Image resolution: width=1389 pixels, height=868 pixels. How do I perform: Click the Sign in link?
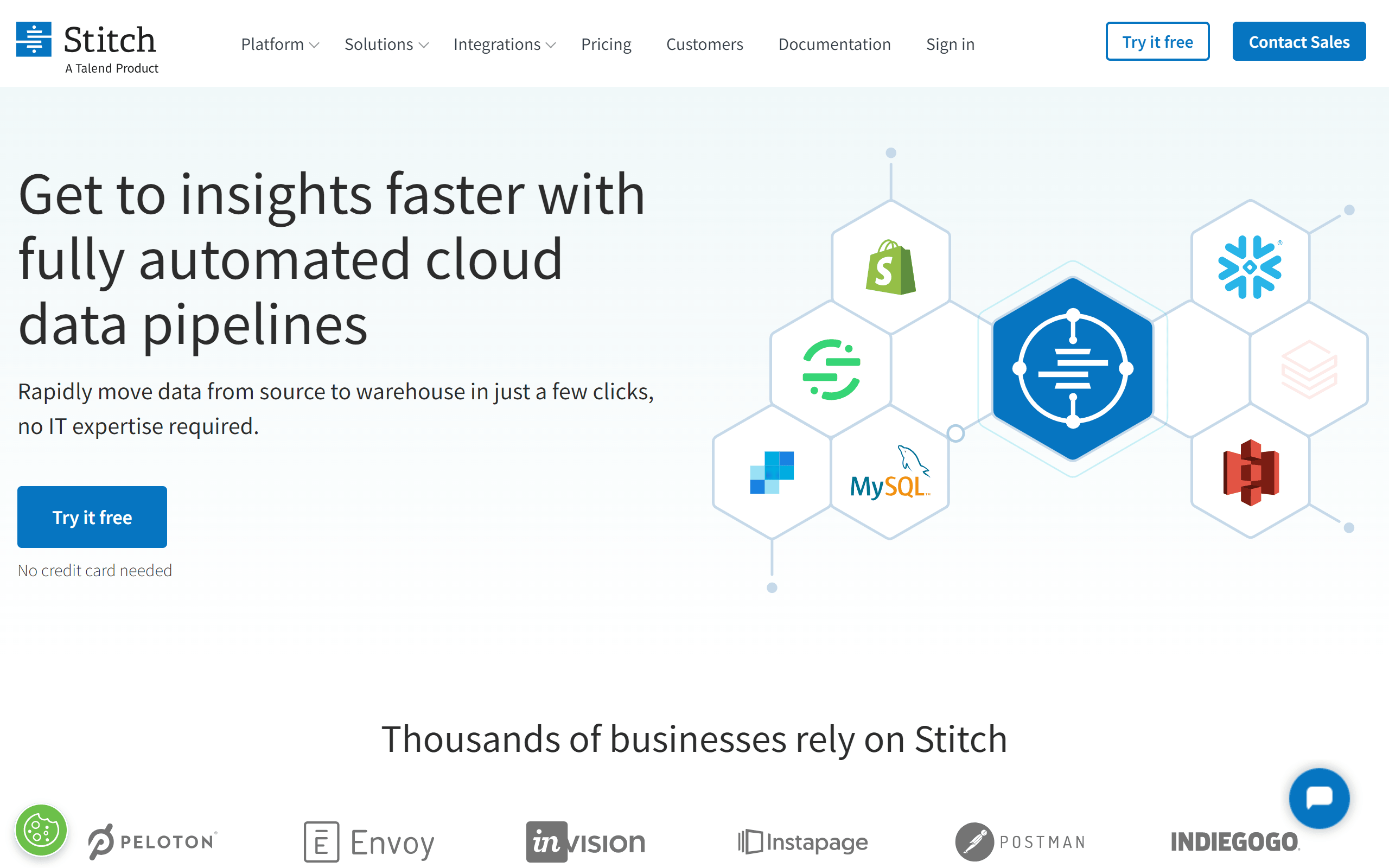coord(950,44)
